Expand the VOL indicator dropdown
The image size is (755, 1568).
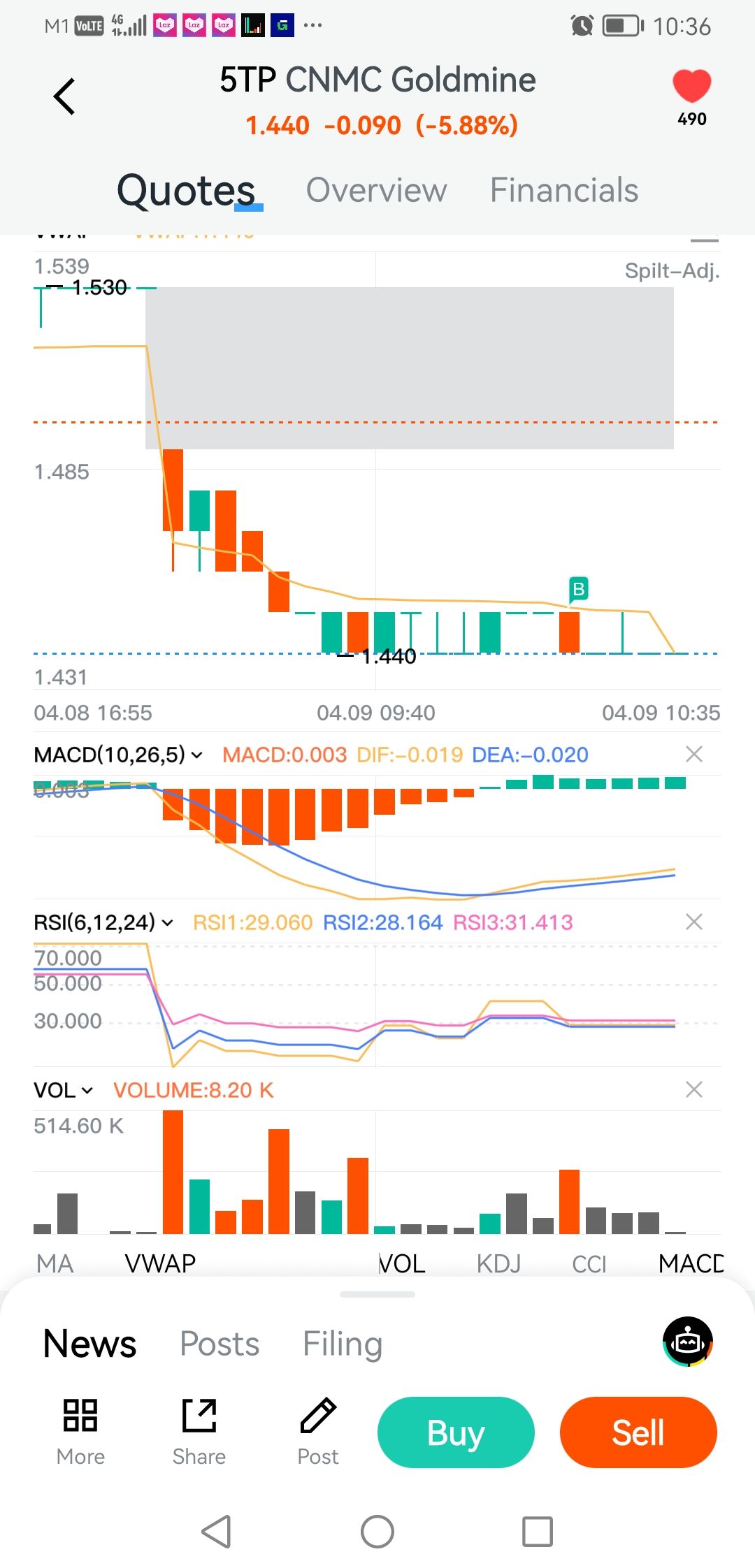64,1090
